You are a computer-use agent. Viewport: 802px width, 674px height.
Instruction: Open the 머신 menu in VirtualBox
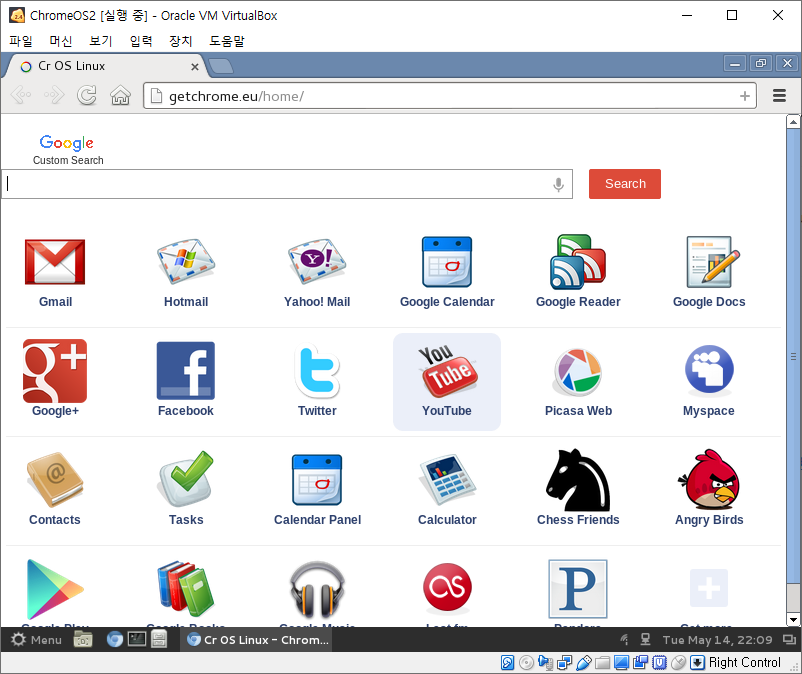point(60,41)
